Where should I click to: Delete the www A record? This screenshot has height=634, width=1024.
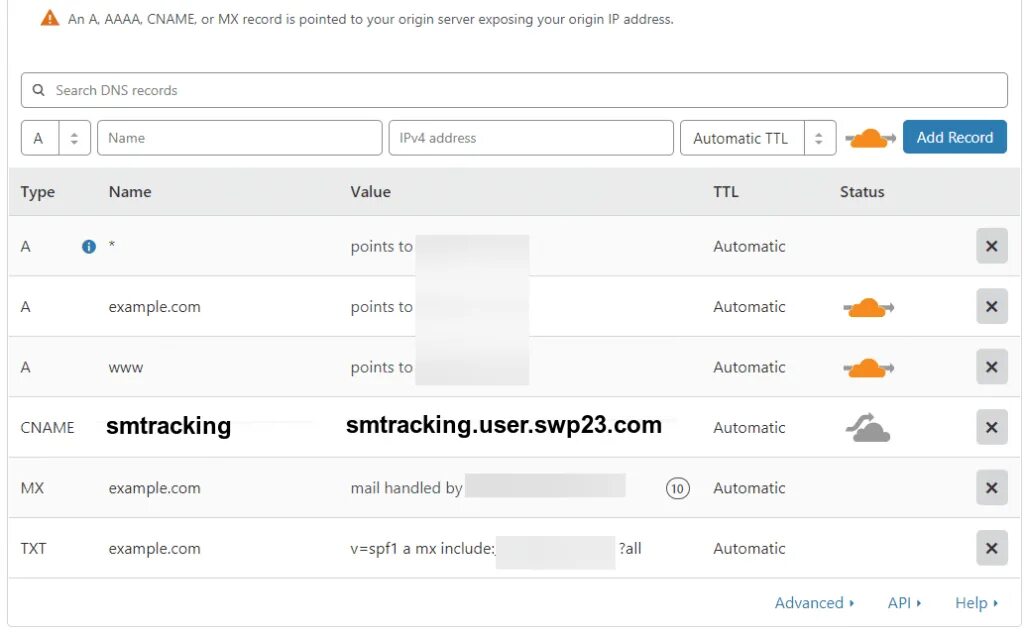(991, 367)
